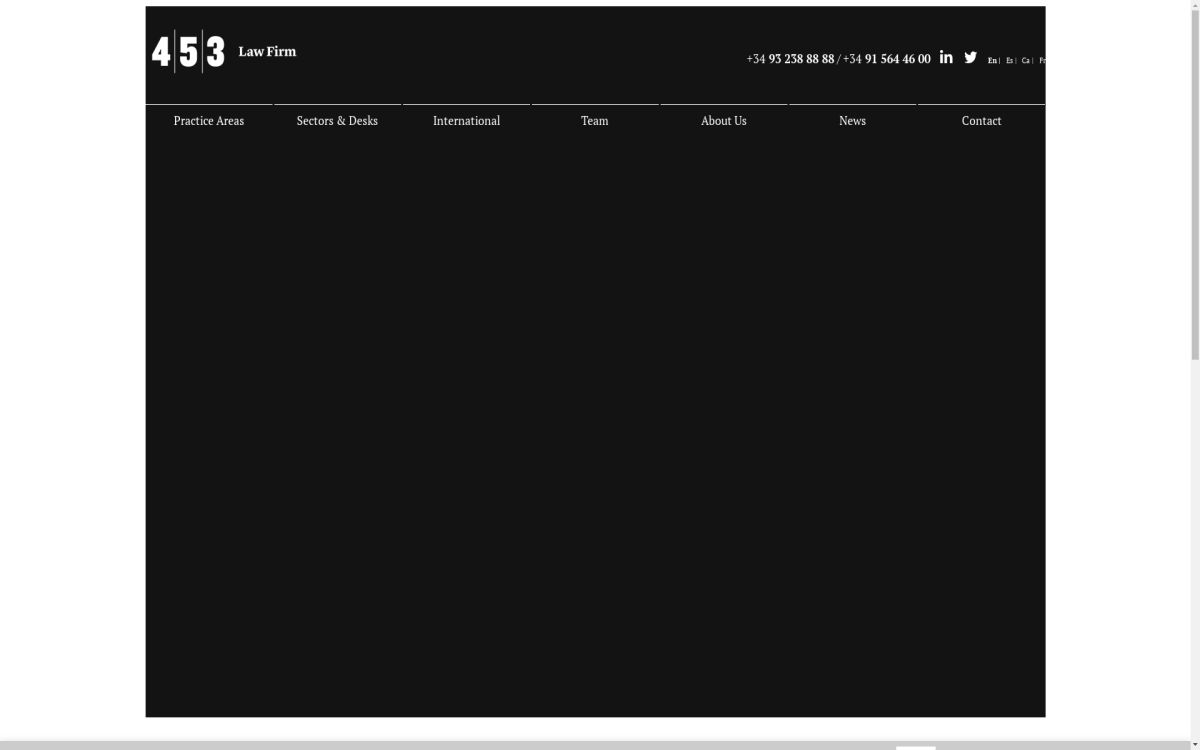Viewport: 1200px width, 750px height.
Task: Open the Sectors & Desks menu
Action: (337, 120)
